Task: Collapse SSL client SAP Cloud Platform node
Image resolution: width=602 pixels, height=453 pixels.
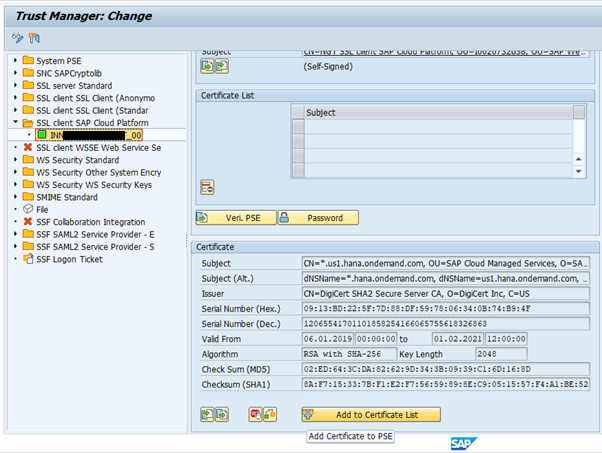Action: (15, 122)
